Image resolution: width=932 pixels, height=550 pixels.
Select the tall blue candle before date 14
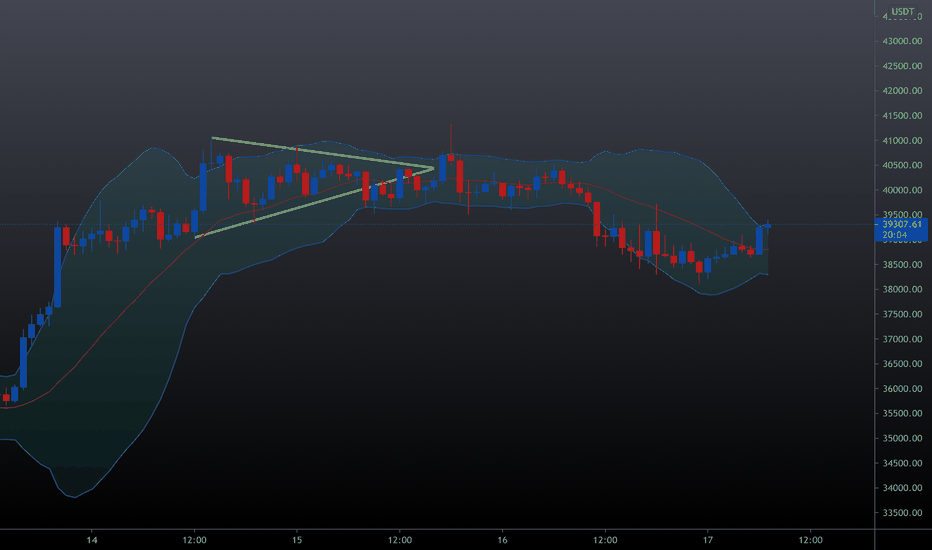click(x=58, y=267)
